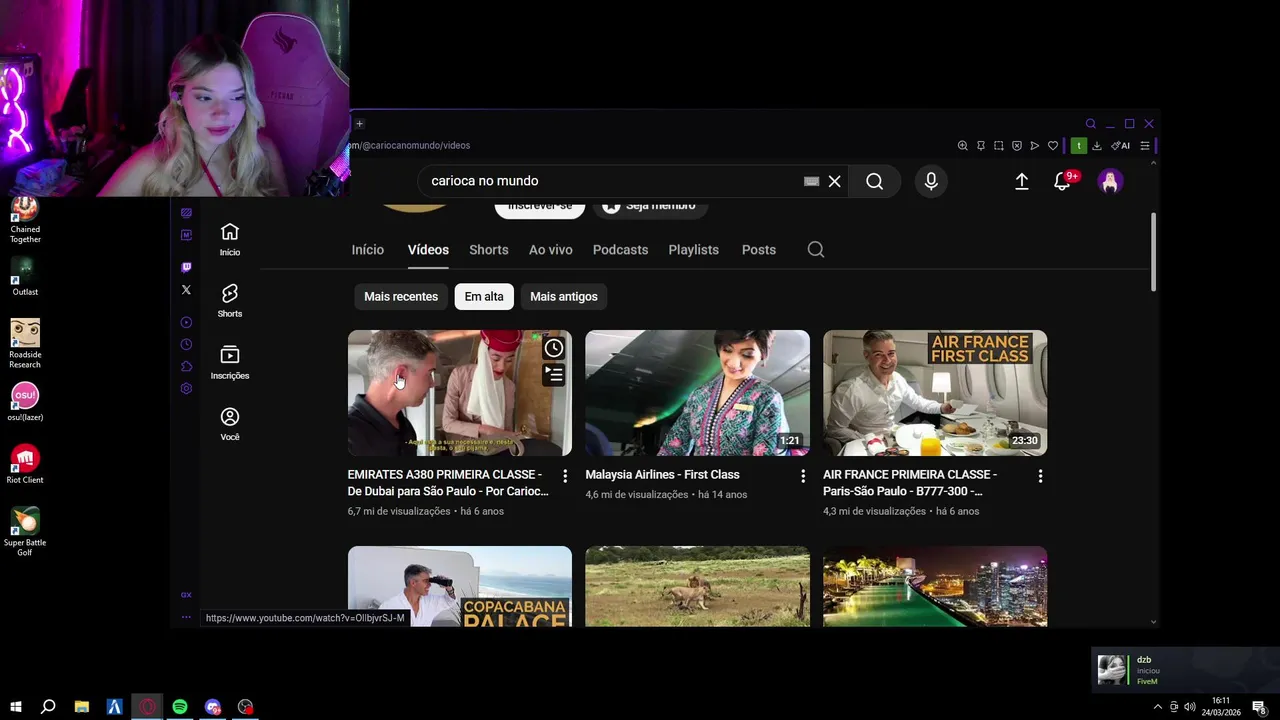The height and width of the screenshot is (720, 1280).
Task: Open settings gear in Opera GX sidebar
Action: (x=186, y=388)
